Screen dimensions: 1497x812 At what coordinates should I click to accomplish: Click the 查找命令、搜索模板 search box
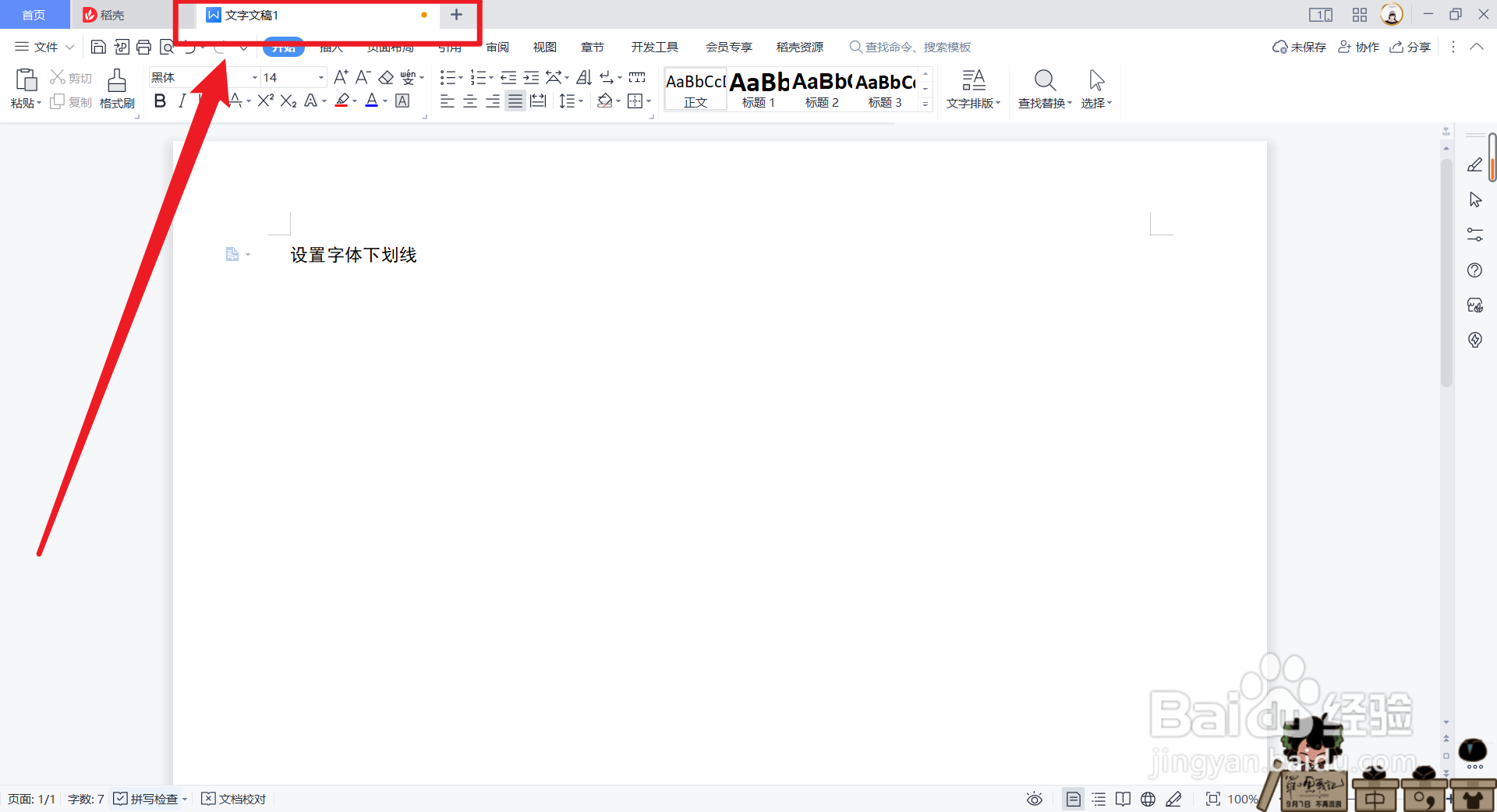coord(911,47)
